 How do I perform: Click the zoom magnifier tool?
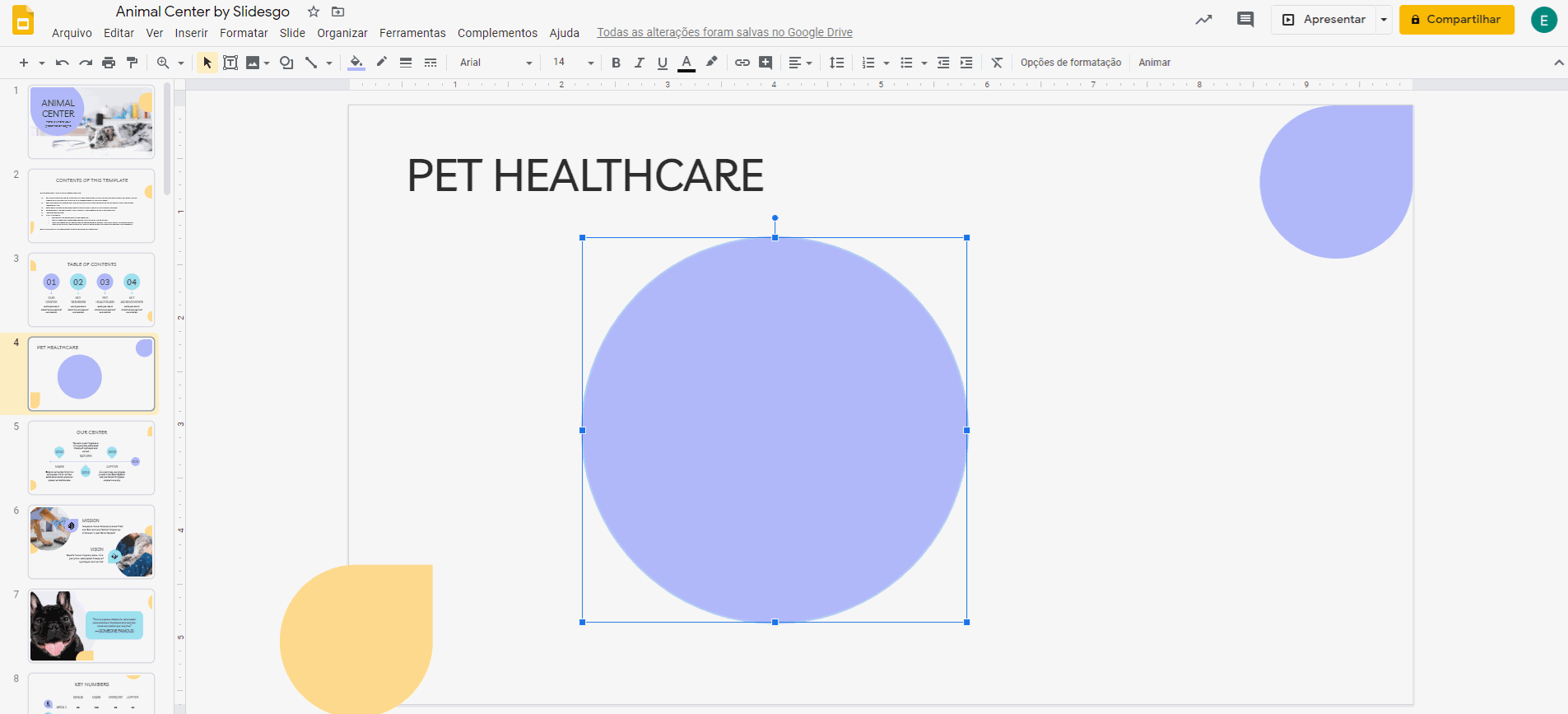163,63
